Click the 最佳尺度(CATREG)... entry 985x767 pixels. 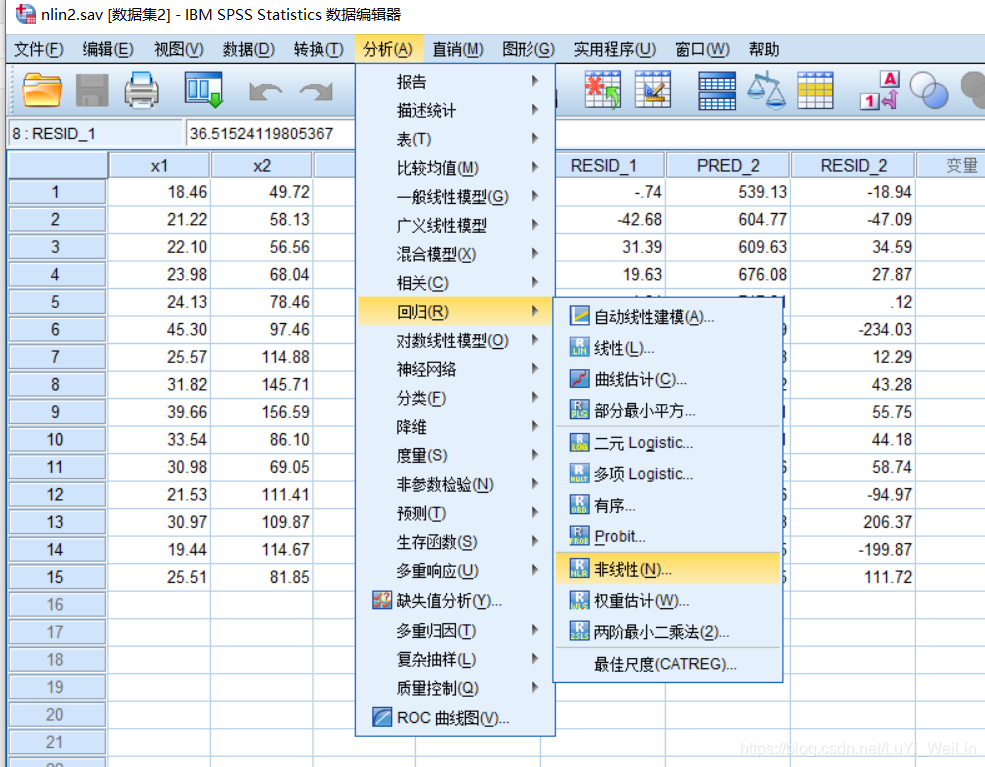(x=668, y=664)
